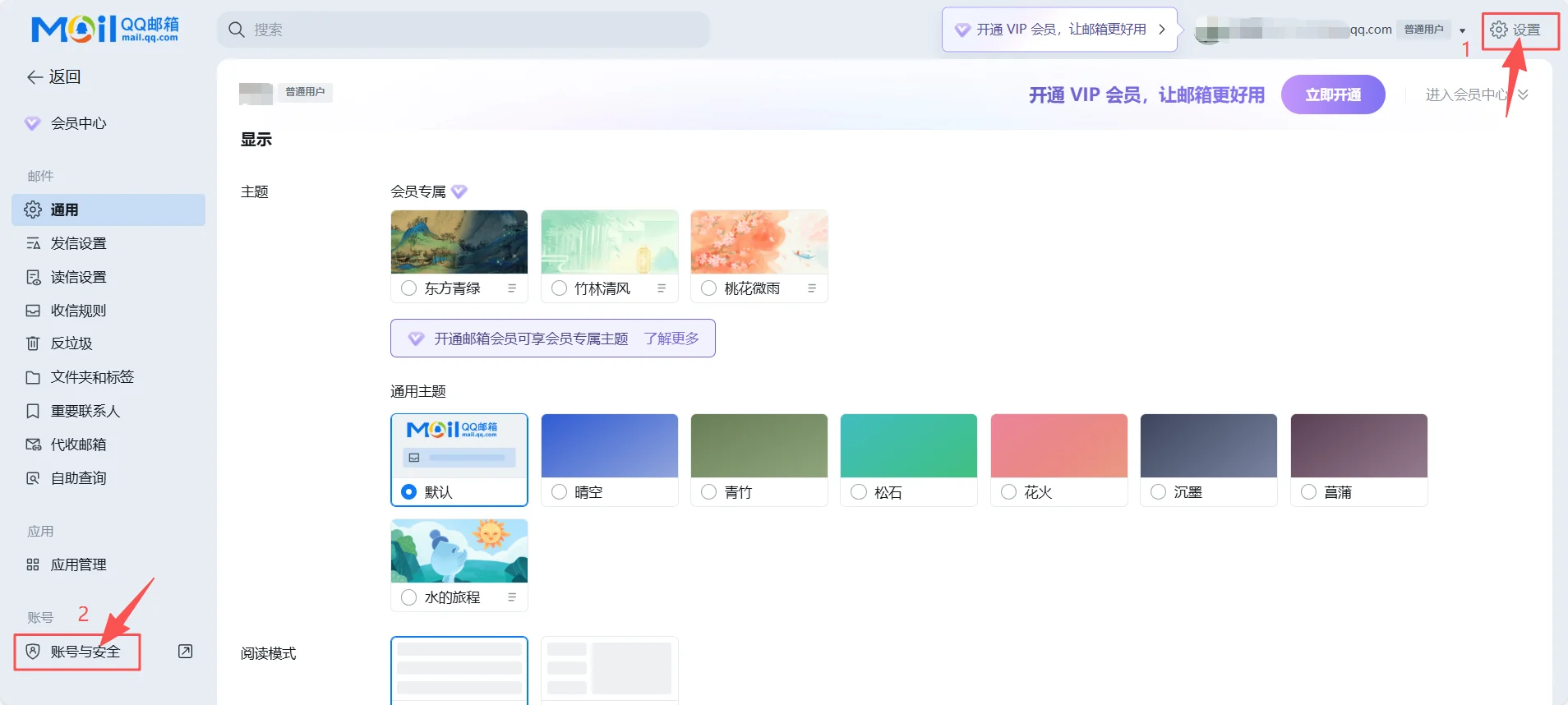Click the 水的旅程 theme thumbnail
Viewport: 1568px width, 705px height.
[459, 551]
